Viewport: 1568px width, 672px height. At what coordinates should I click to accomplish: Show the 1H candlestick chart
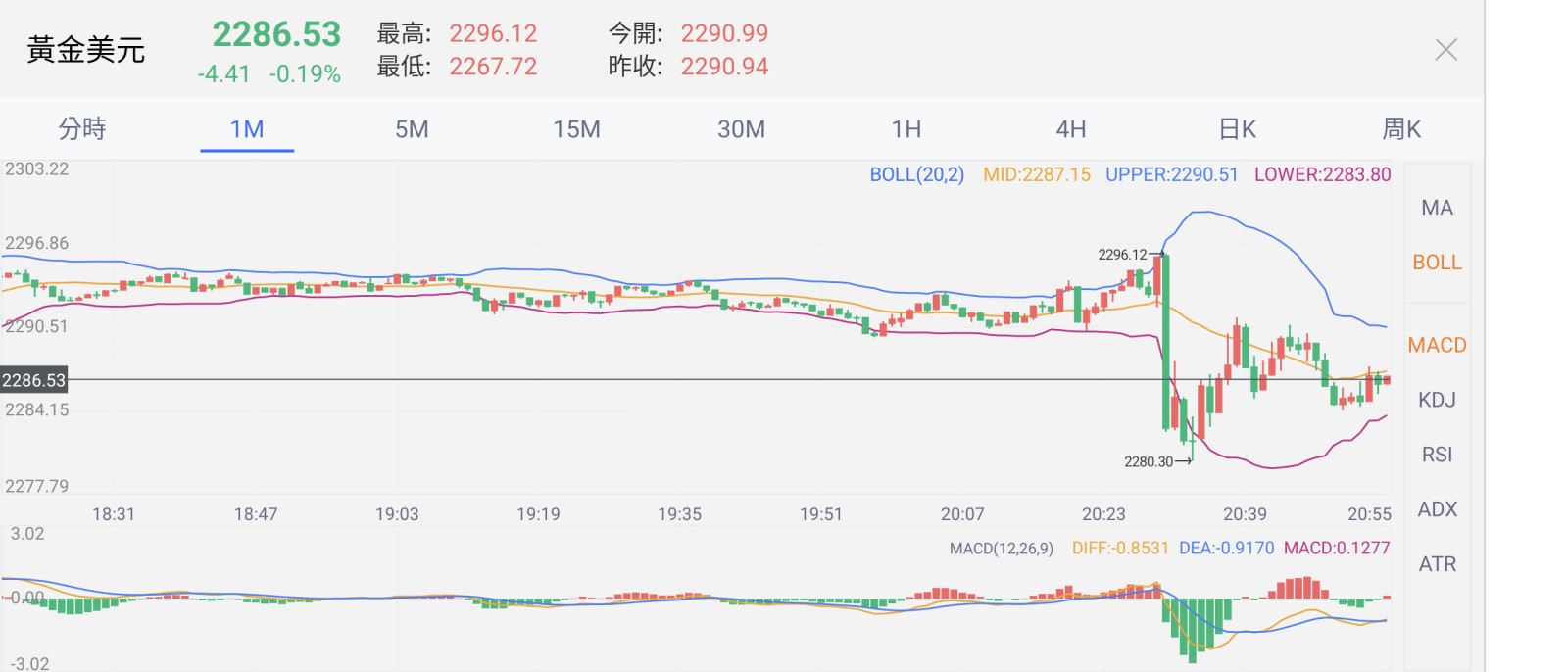pyautogui.click(x=906, y=129)
